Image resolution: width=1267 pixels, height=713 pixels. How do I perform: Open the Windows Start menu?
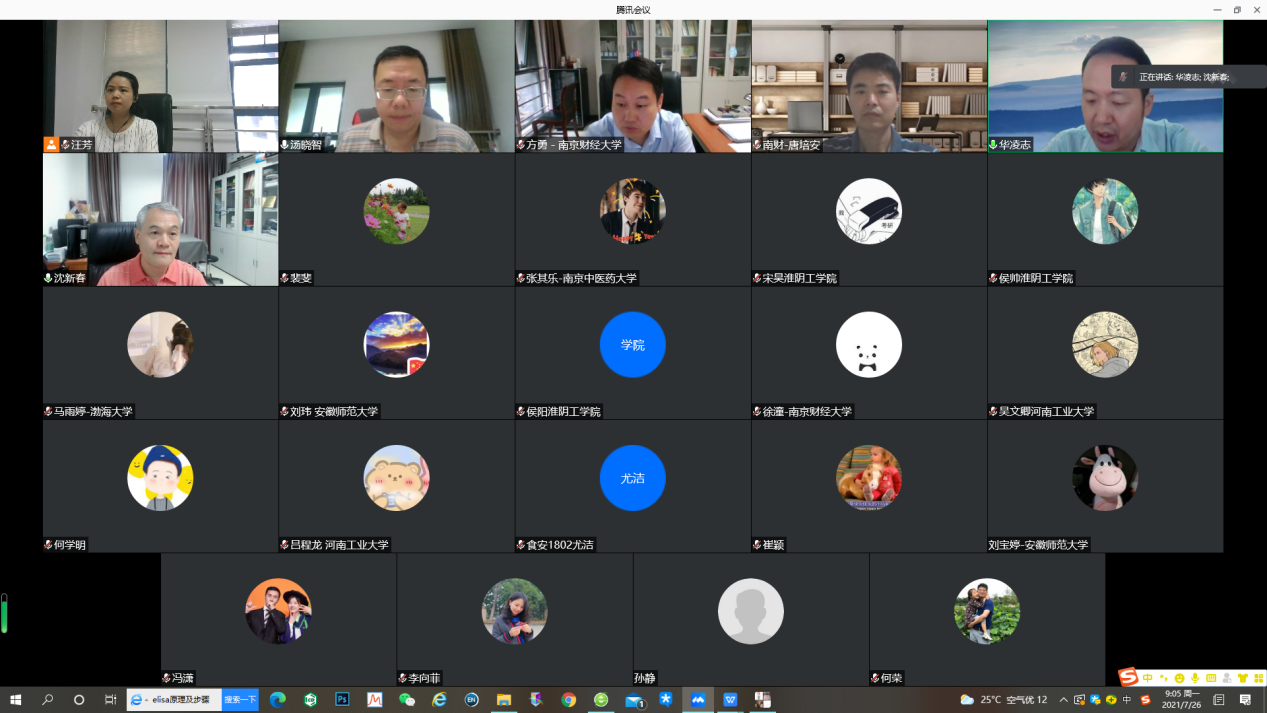pos(15,700)
